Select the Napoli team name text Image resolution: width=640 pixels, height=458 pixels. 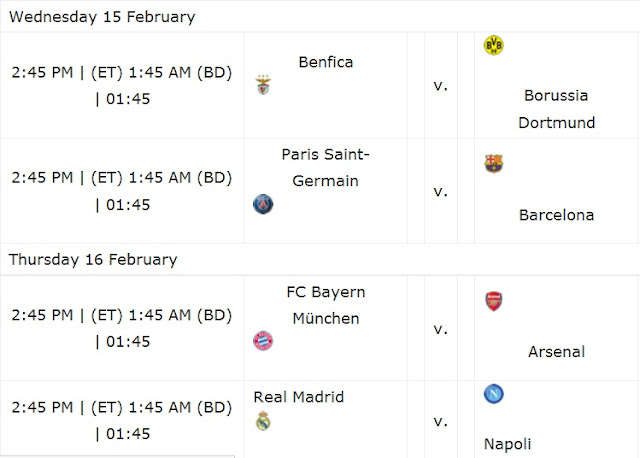tap(507, 444)
